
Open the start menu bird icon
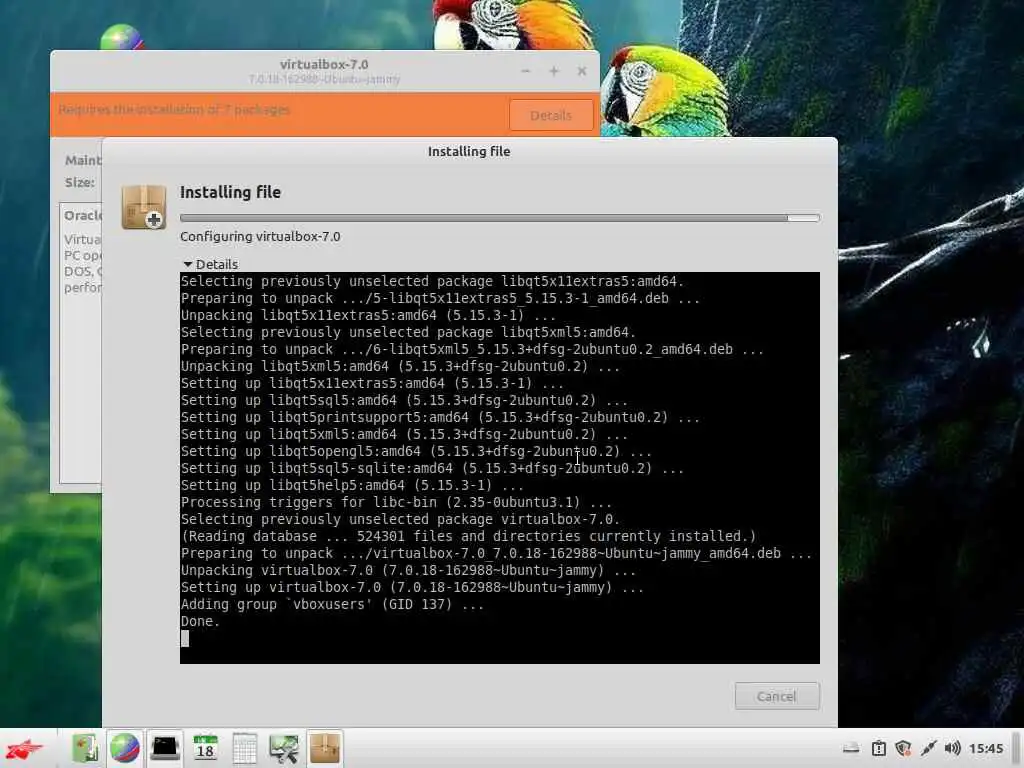point(25,748)
